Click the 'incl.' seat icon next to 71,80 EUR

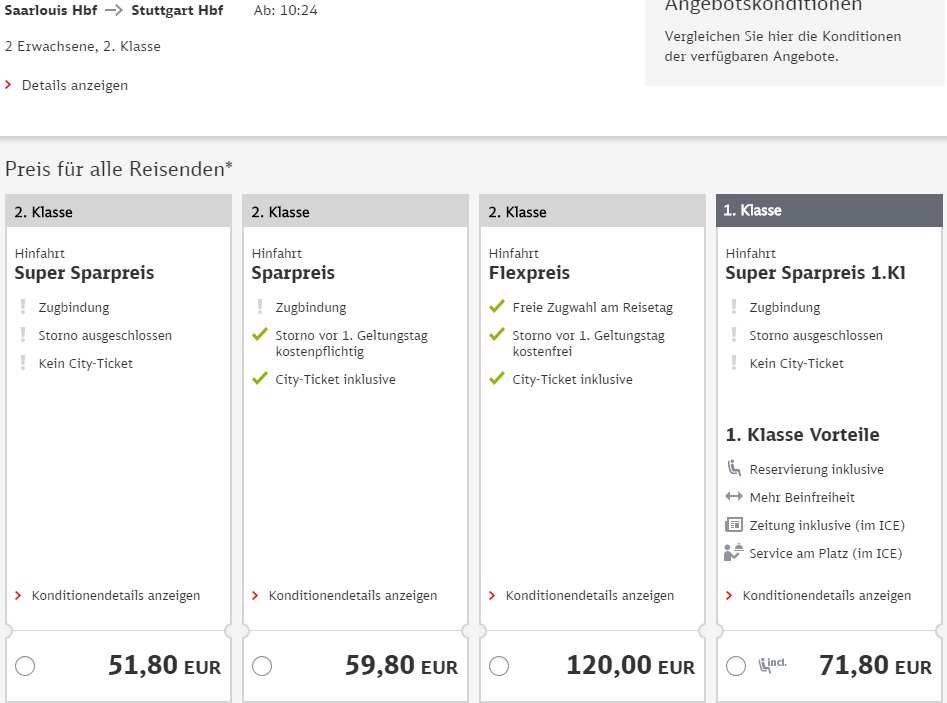772,665
